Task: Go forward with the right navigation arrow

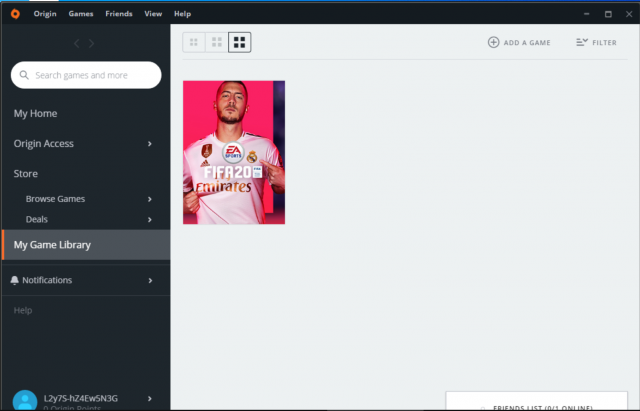Action: click(91, 43)
